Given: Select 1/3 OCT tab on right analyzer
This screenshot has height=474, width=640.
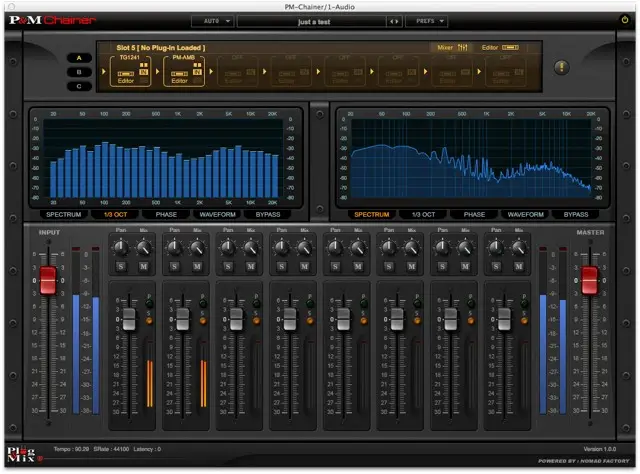Looking at the screenshot, I should tap(423, 214).
